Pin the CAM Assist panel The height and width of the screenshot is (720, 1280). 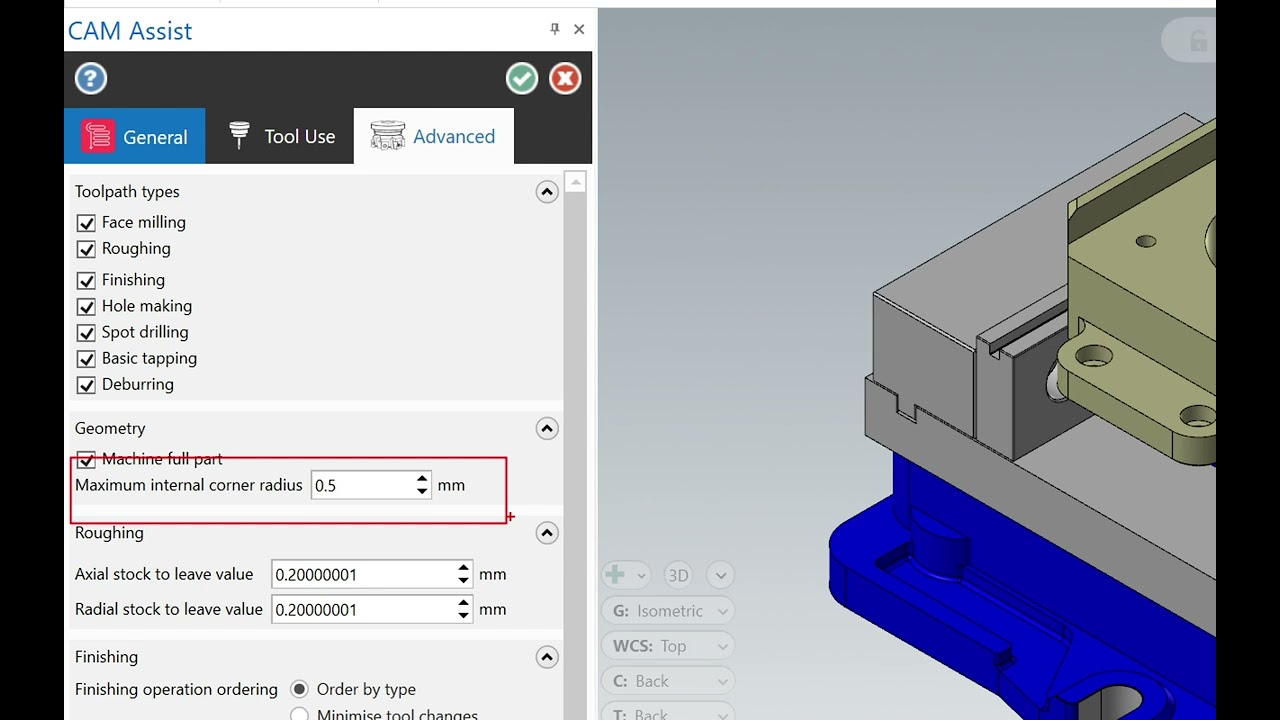tap(555, 29)
